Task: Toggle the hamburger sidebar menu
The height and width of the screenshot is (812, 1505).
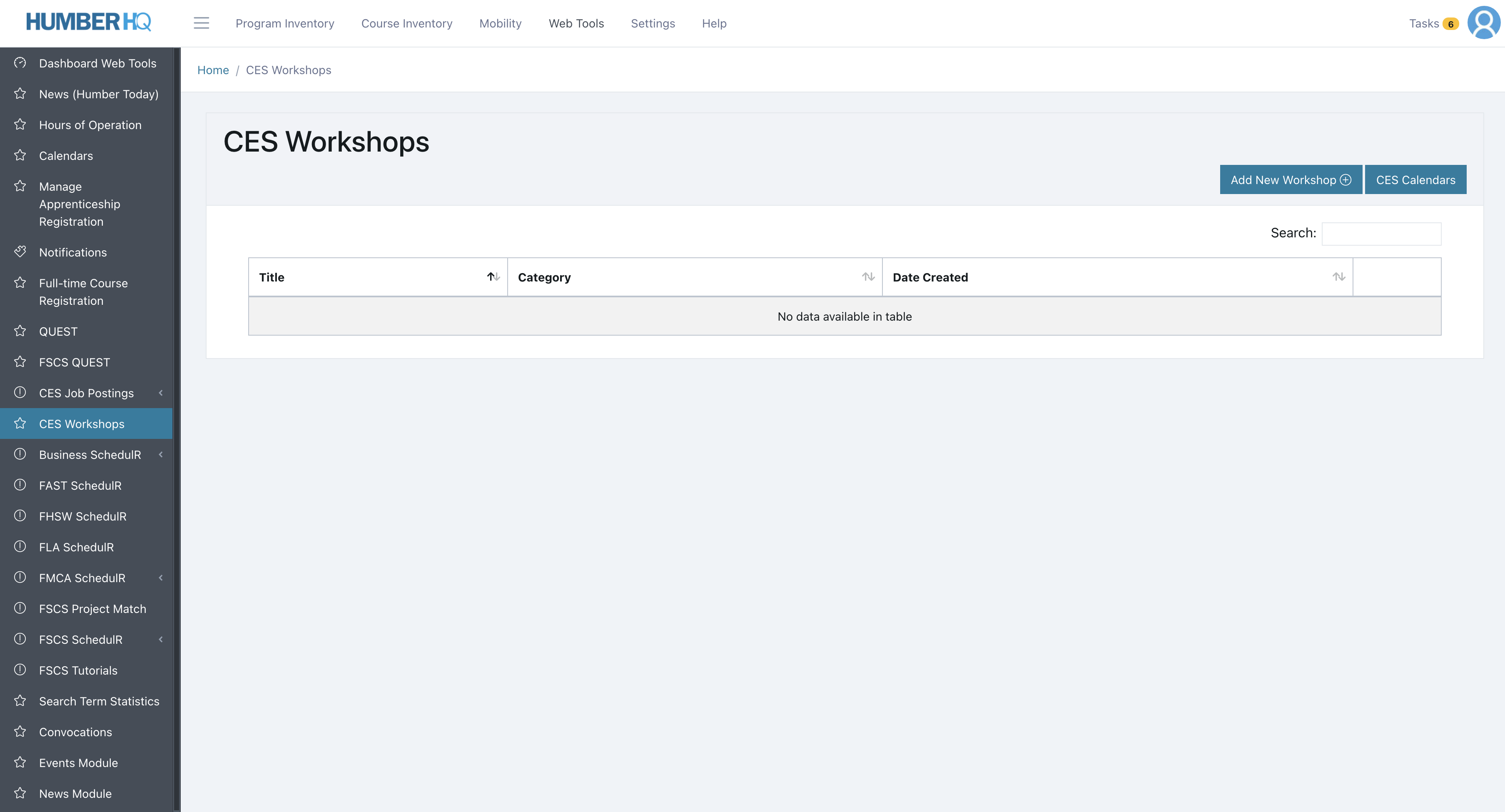Action: pyautogui.click(x=201, y=23)
